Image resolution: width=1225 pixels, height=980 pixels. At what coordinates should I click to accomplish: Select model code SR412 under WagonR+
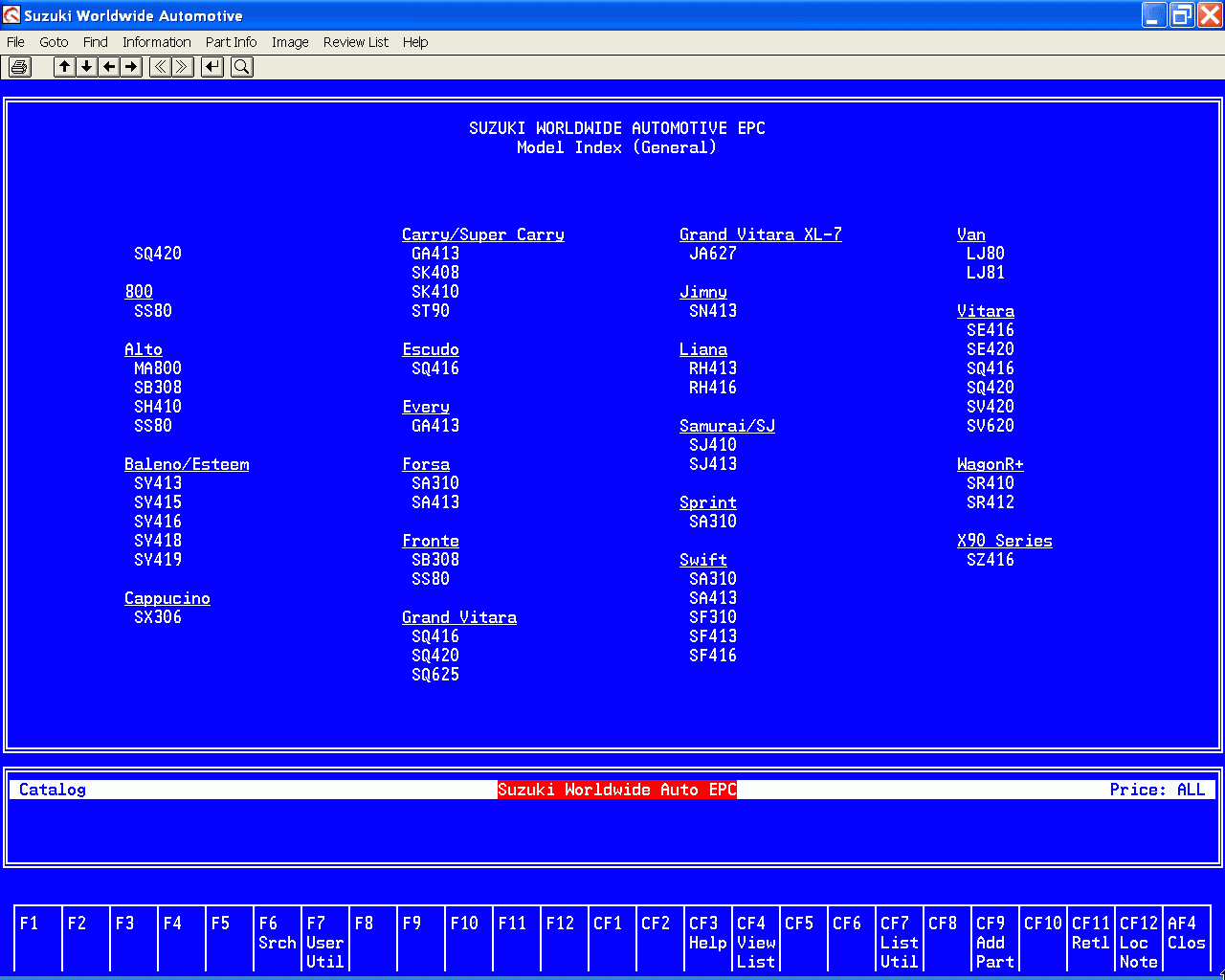(x=991, y=502)
